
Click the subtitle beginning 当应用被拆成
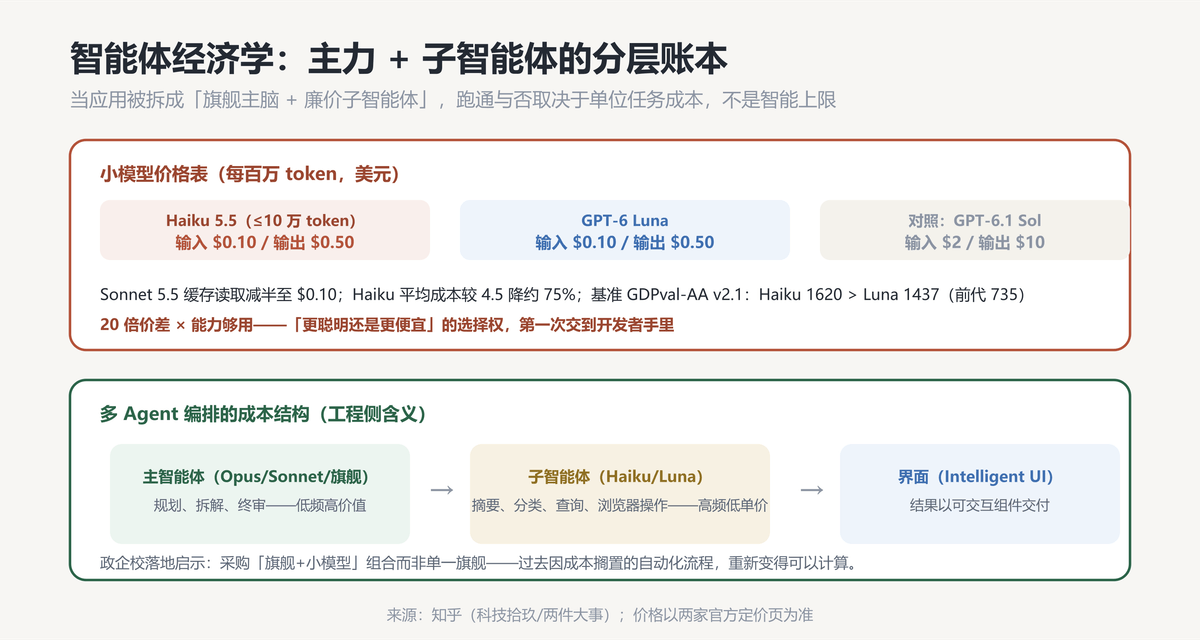click(x=453, y=101)
